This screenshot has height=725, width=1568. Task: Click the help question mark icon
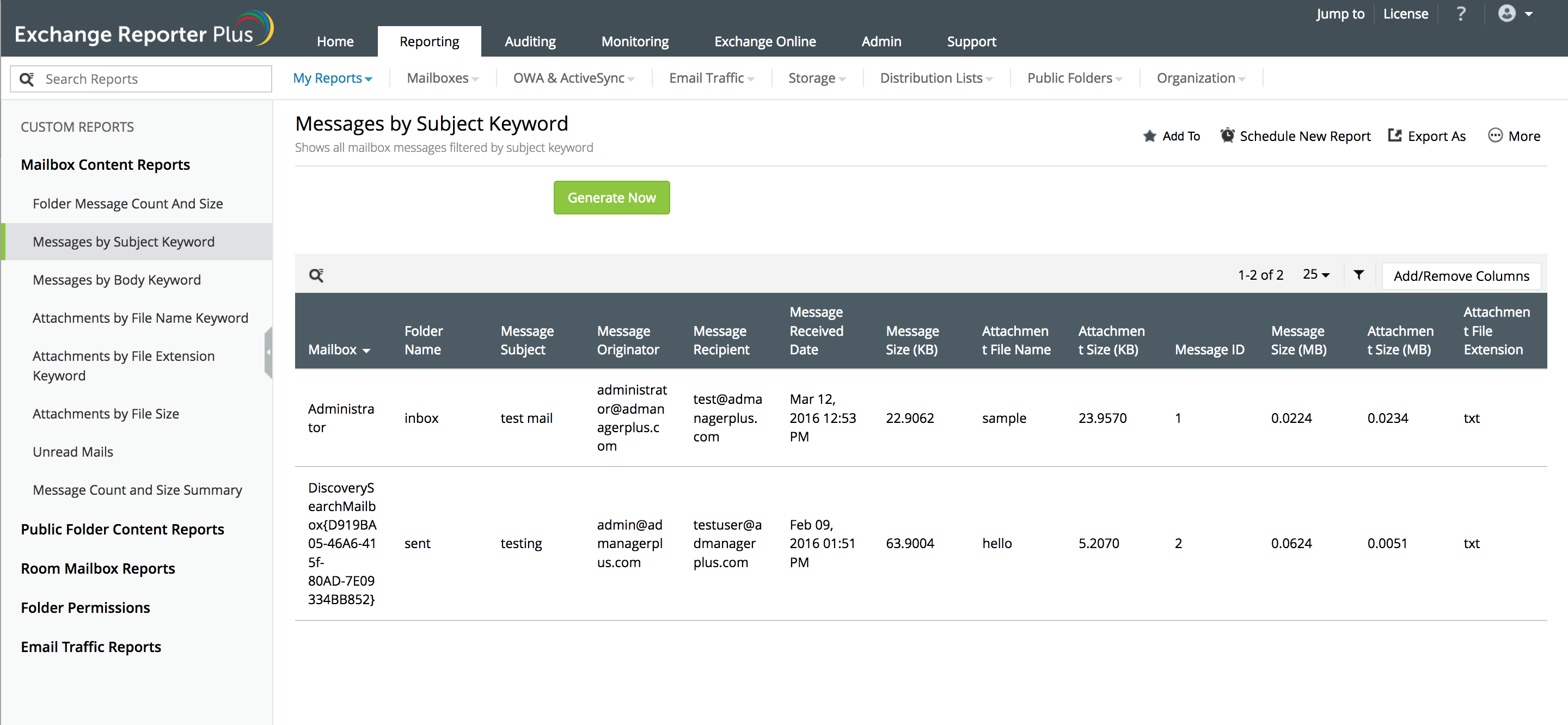tap(1460, 14)
